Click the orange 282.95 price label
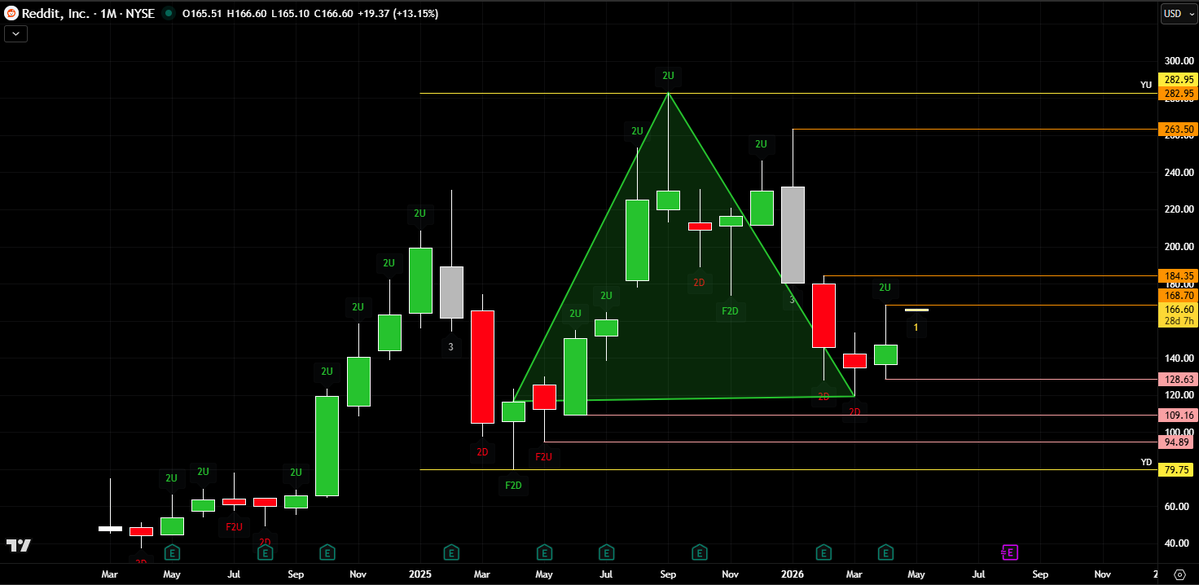This screenshot has width=1199, height=585. point(1177,93)
